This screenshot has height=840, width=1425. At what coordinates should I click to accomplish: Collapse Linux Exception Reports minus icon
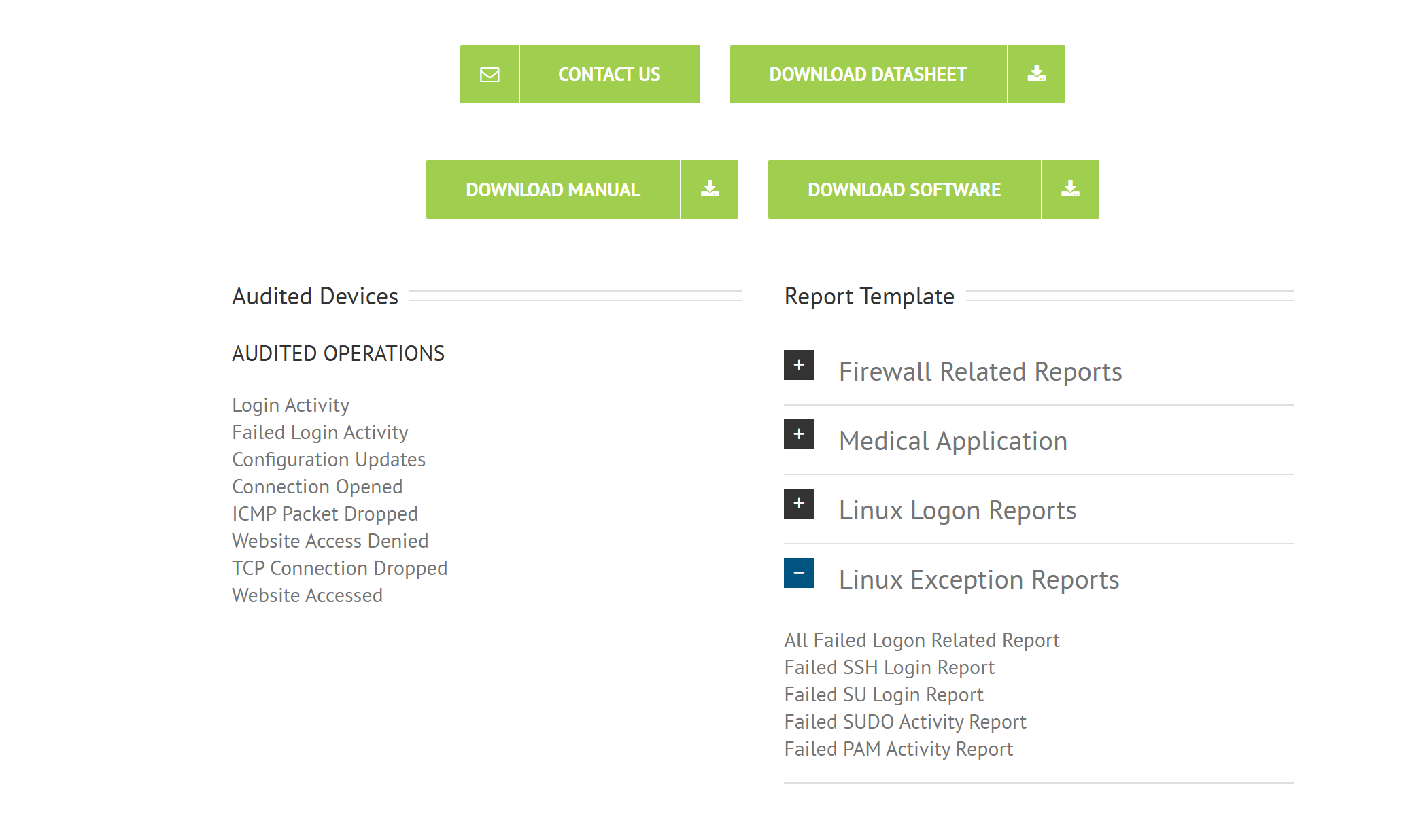click(799, 573)
